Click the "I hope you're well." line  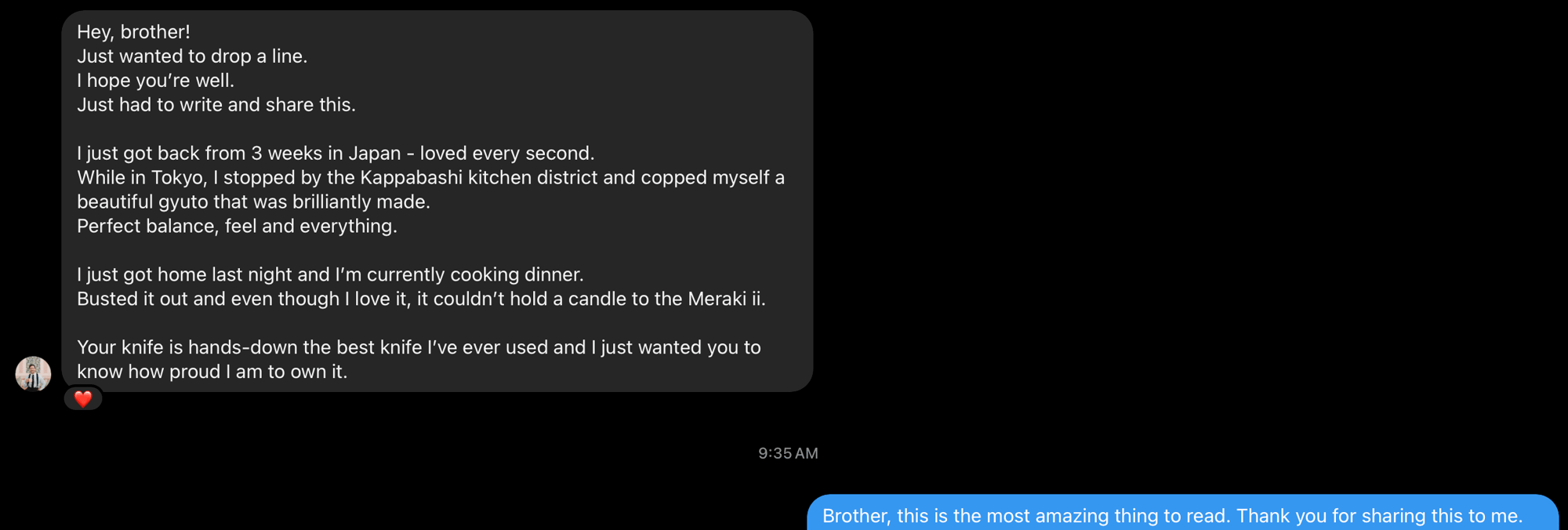coord(155,81)
